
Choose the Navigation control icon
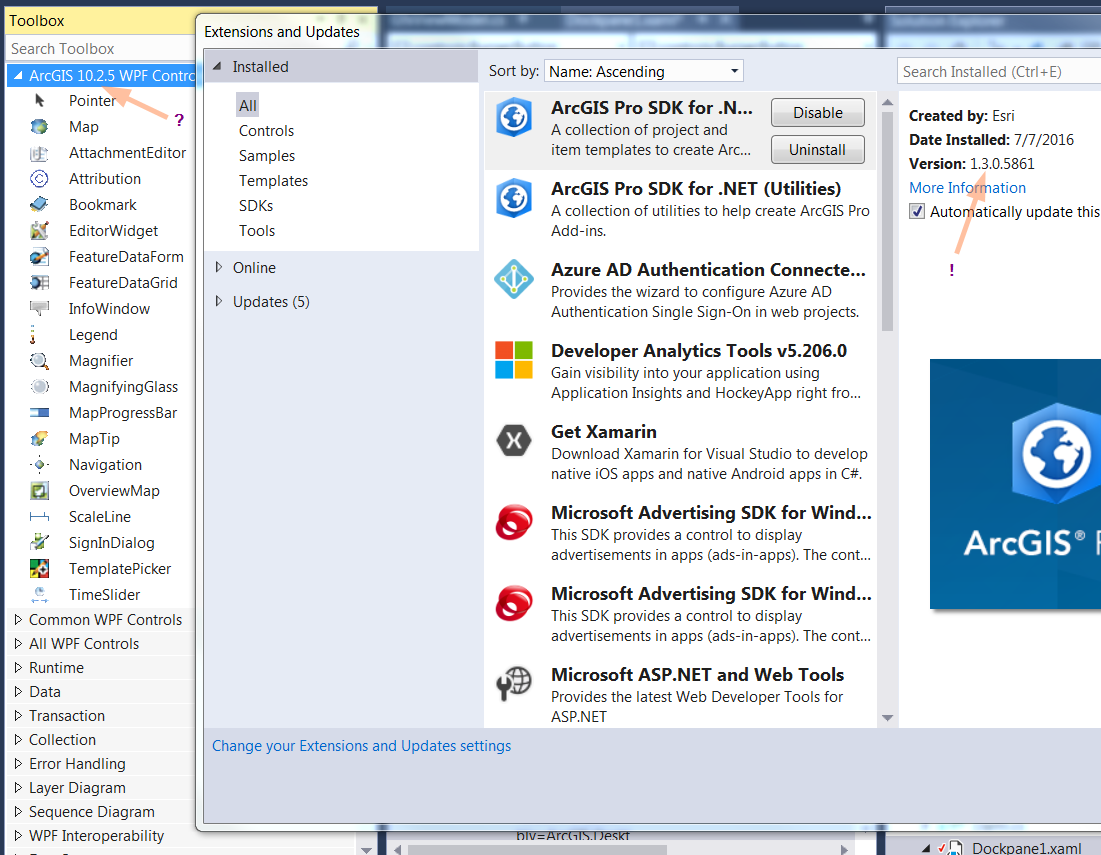39,465
